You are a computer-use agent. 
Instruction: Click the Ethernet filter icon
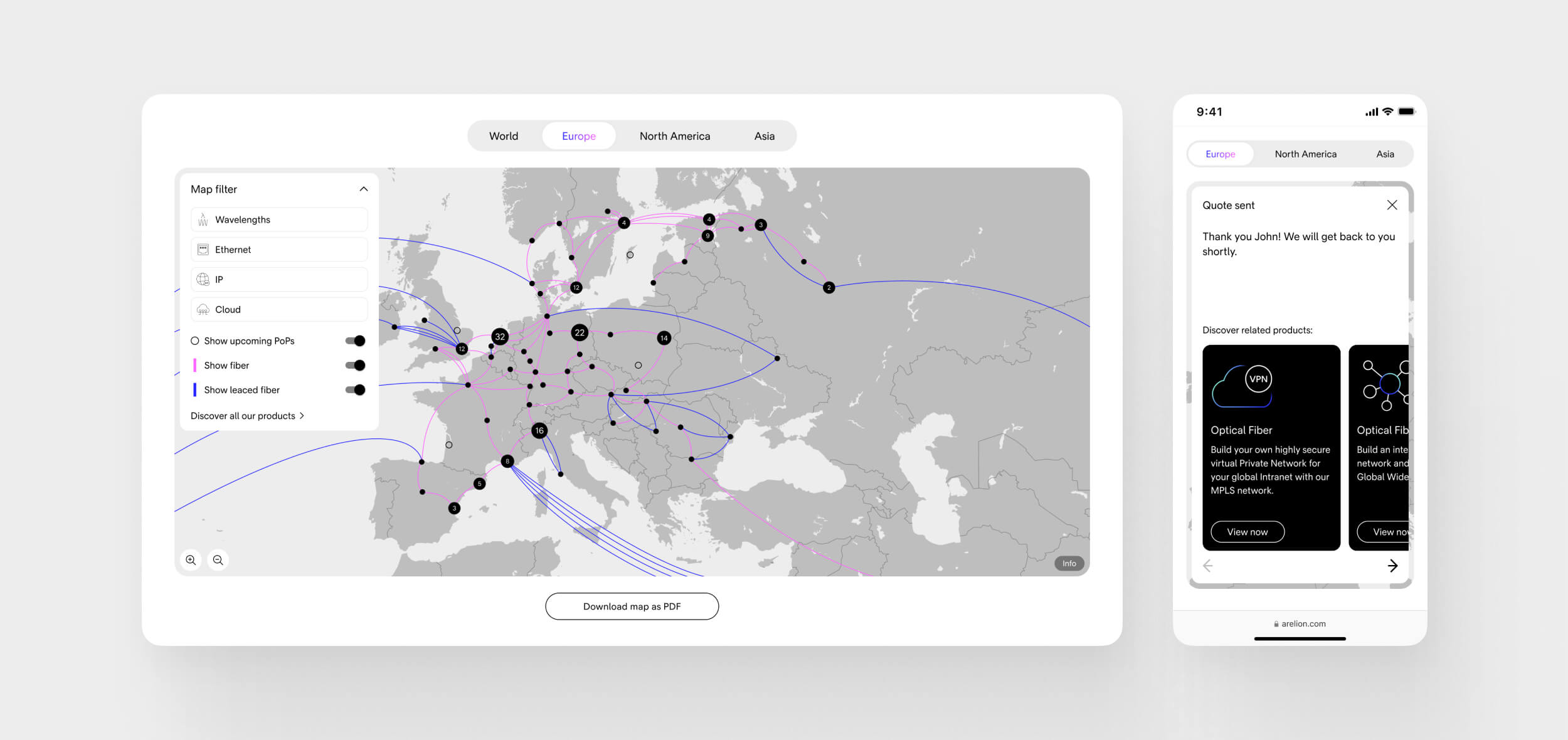[x=203, y=250]
